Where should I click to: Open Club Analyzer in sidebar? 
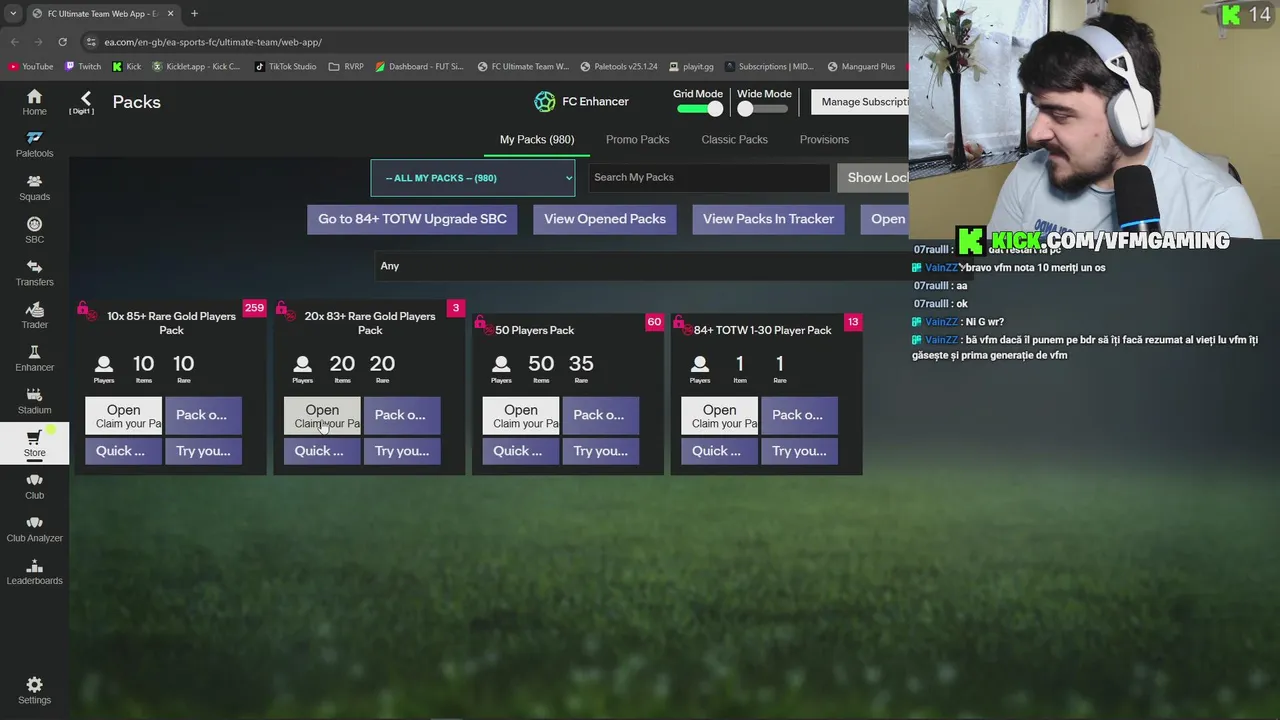34,529
